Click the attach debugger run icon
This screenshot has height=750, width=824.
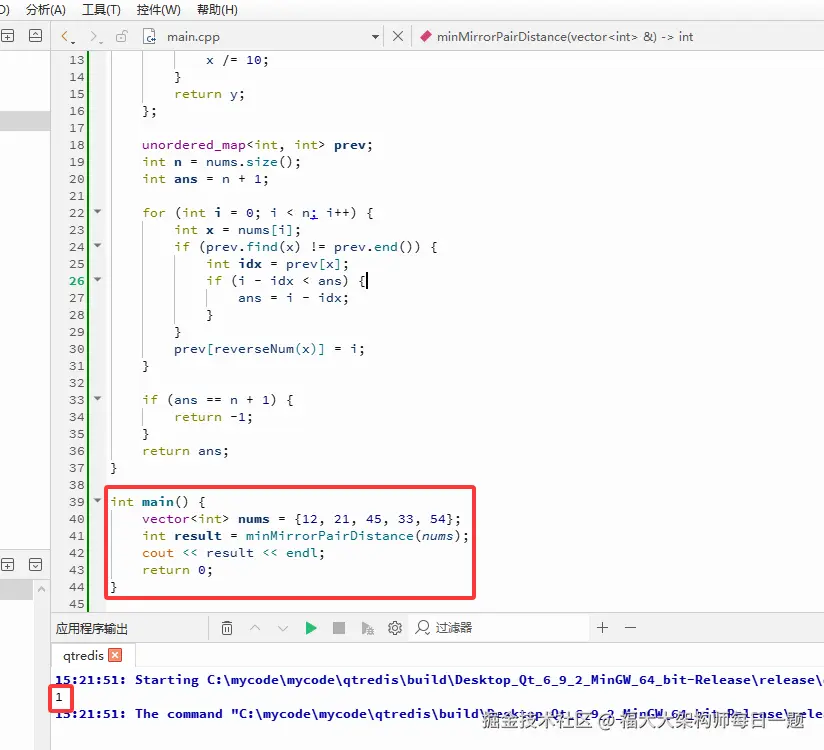[367, 628]
